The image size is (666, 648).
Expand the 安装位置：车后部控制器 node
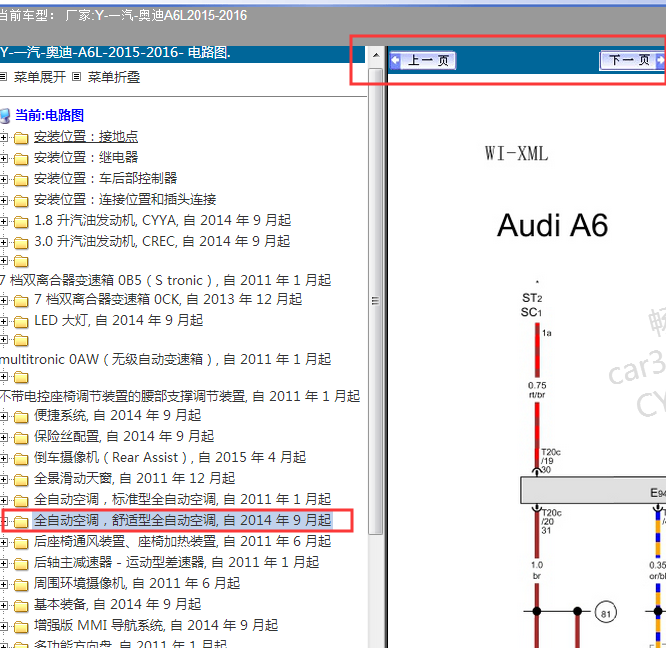[4, 179]
